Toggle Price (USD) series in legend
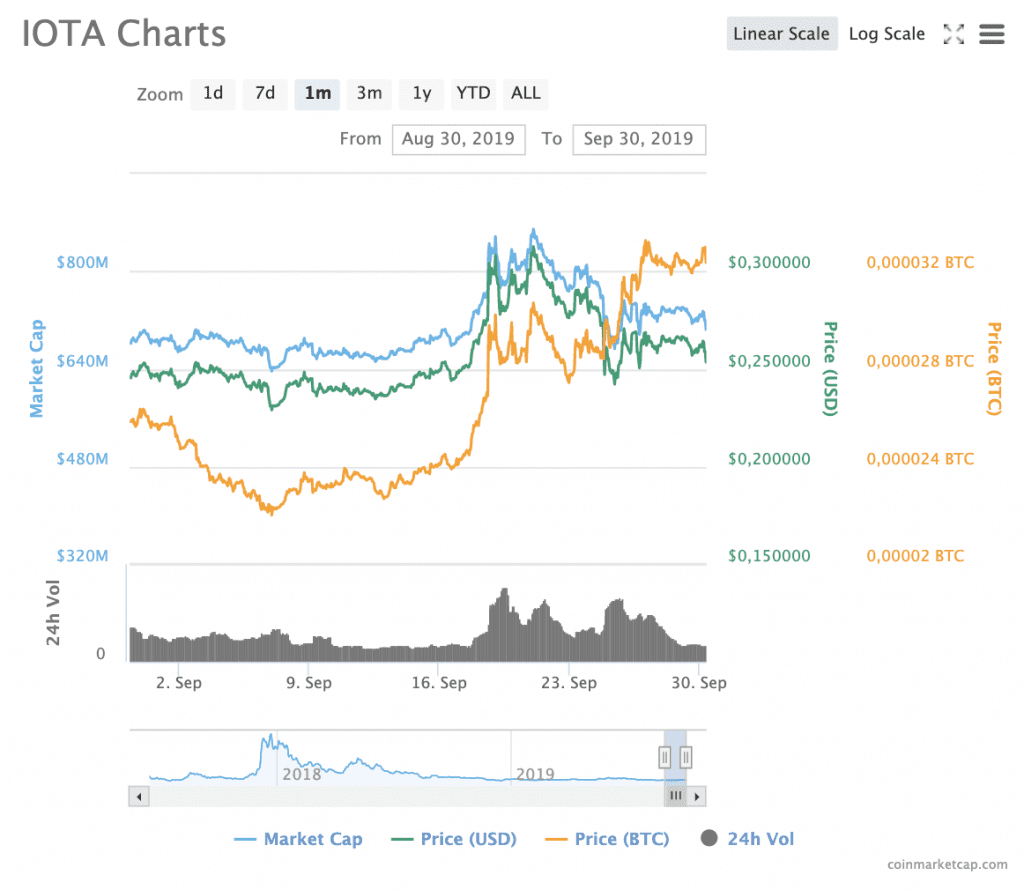 (454, 839)
